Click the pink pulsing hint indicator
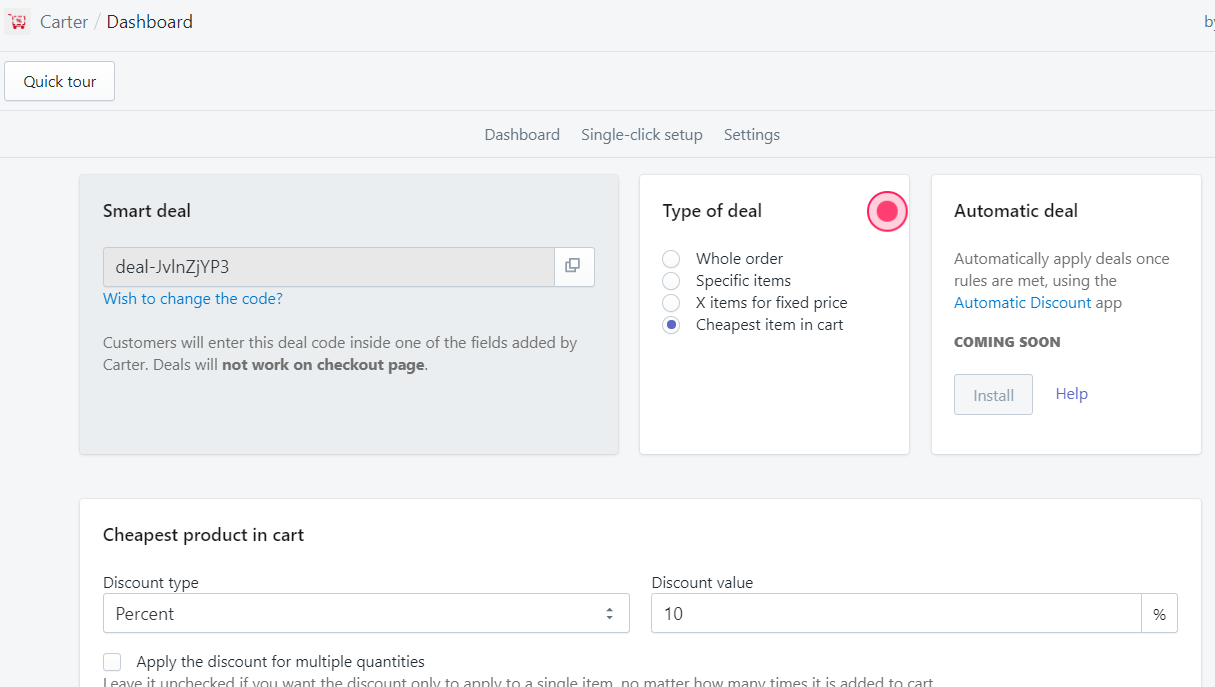 886,211
